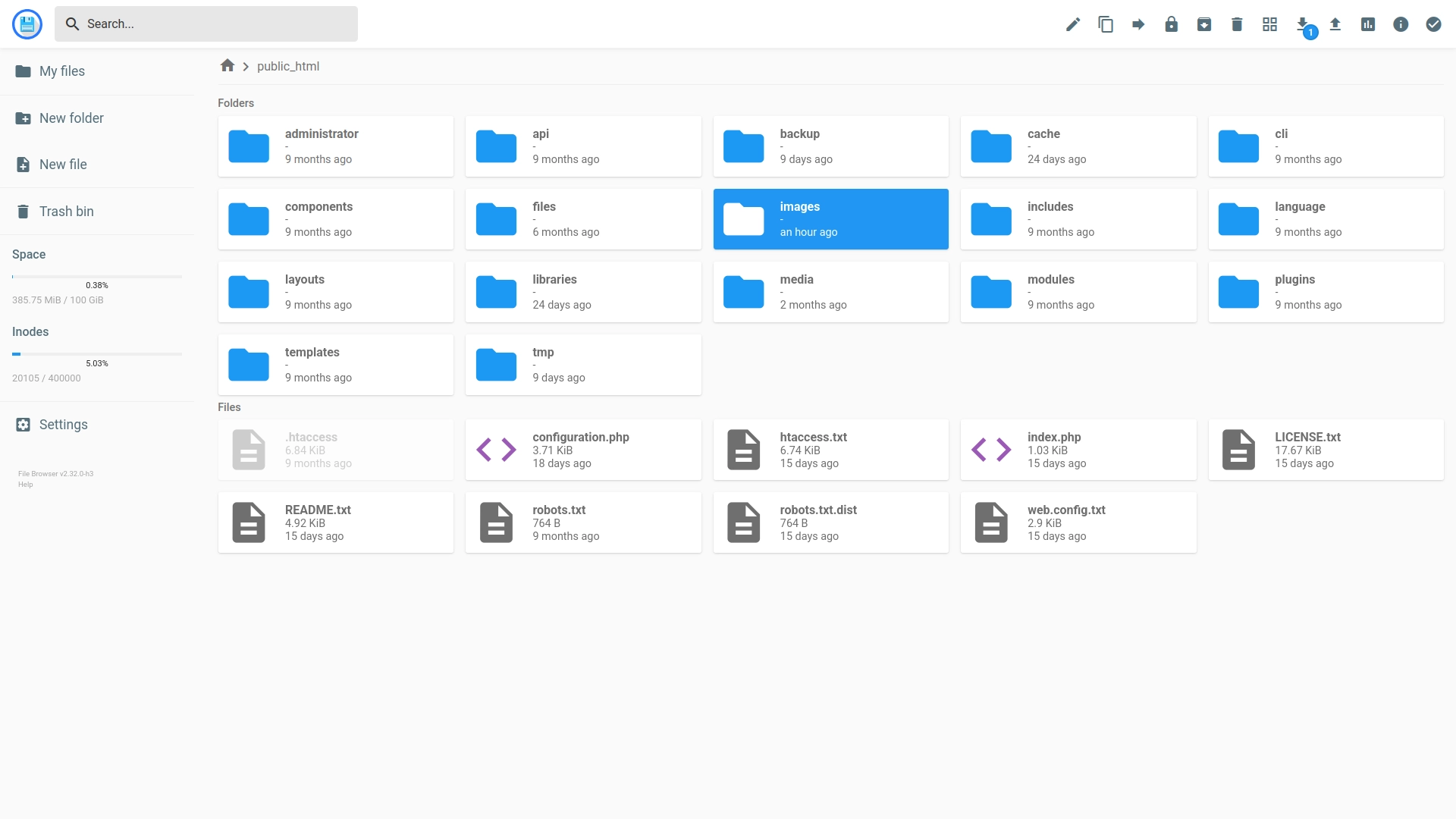Create a New folder from the sidebar
The width and height of the screenshot is (1456, 819).
click(x=71, y=118)
